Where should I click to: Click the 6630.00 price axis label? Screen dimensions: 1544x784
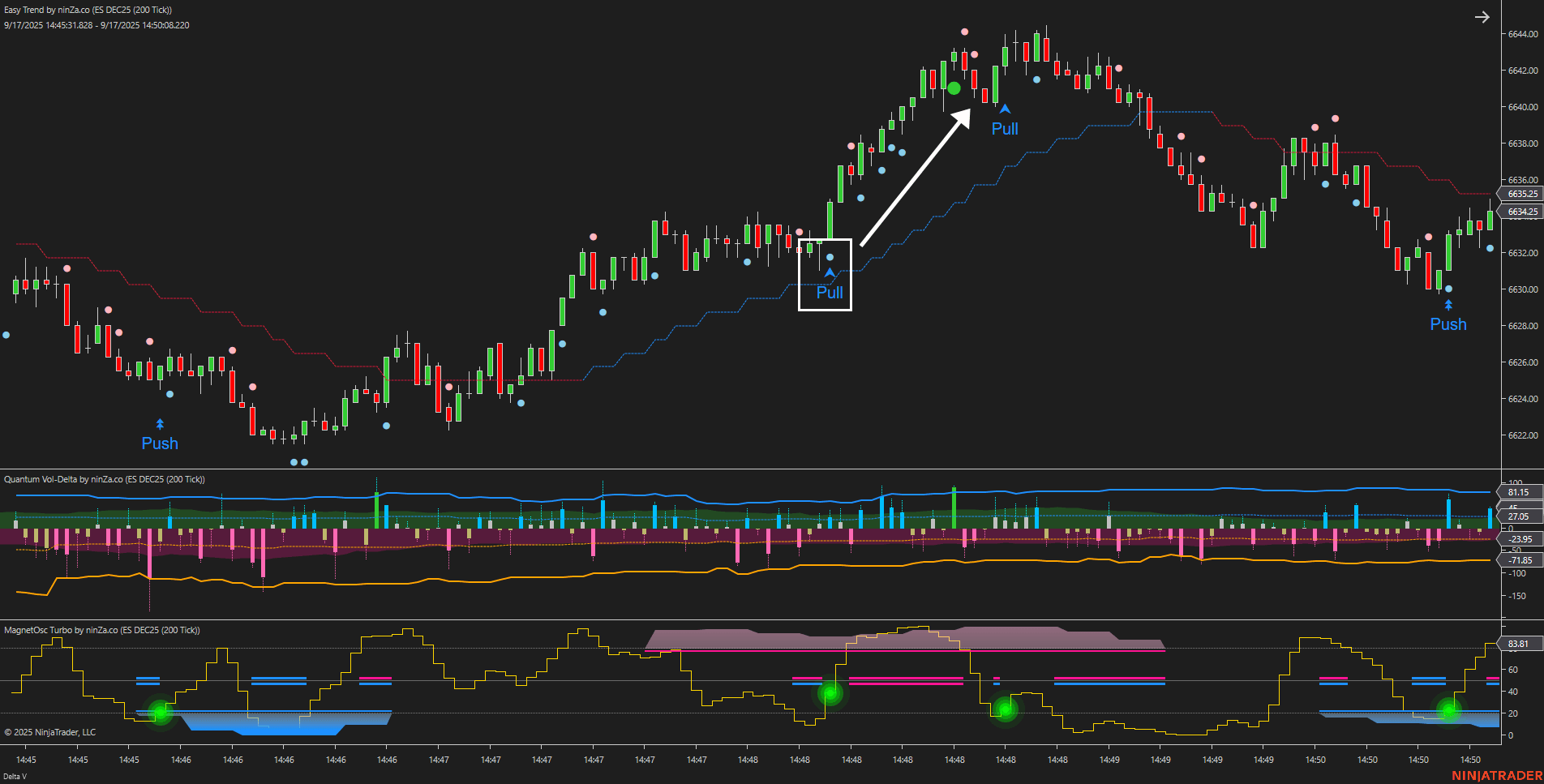(x=1523, y=289)
